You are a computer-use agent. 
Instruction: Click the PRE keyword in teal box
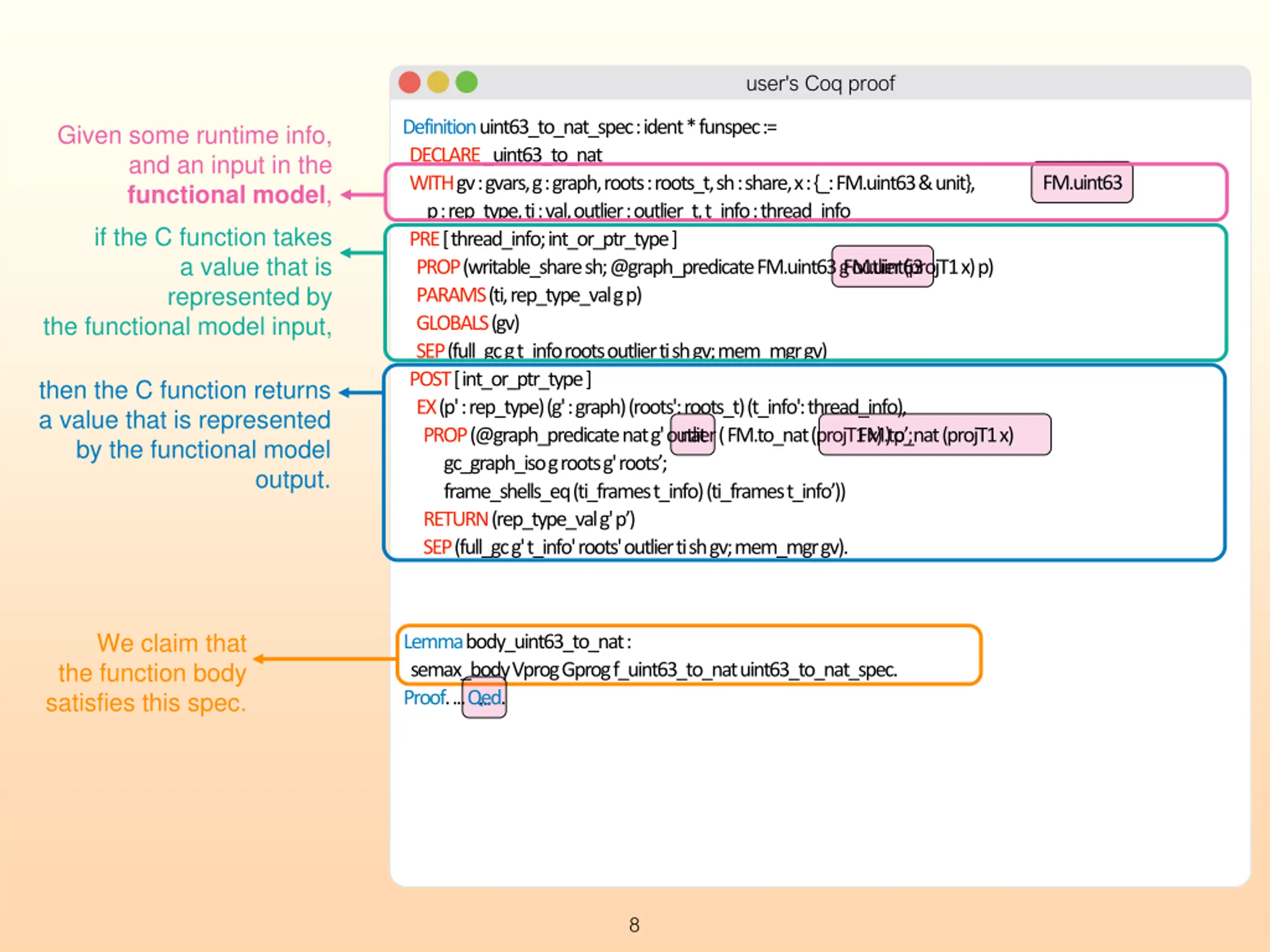tap(424, 238)
